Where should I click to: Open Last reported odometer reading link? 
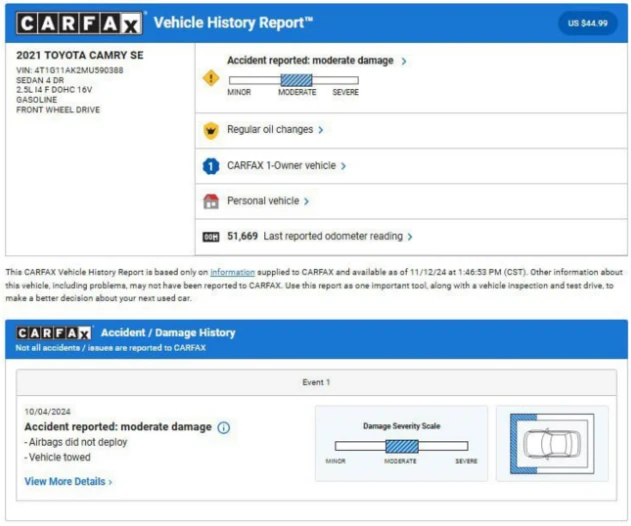(x=333, y=236)
